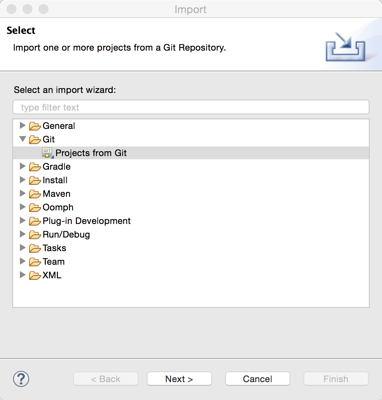Viewport: 382px width, 400px height.
Task: Select the Tasks tree item
Action: [54, 248]
